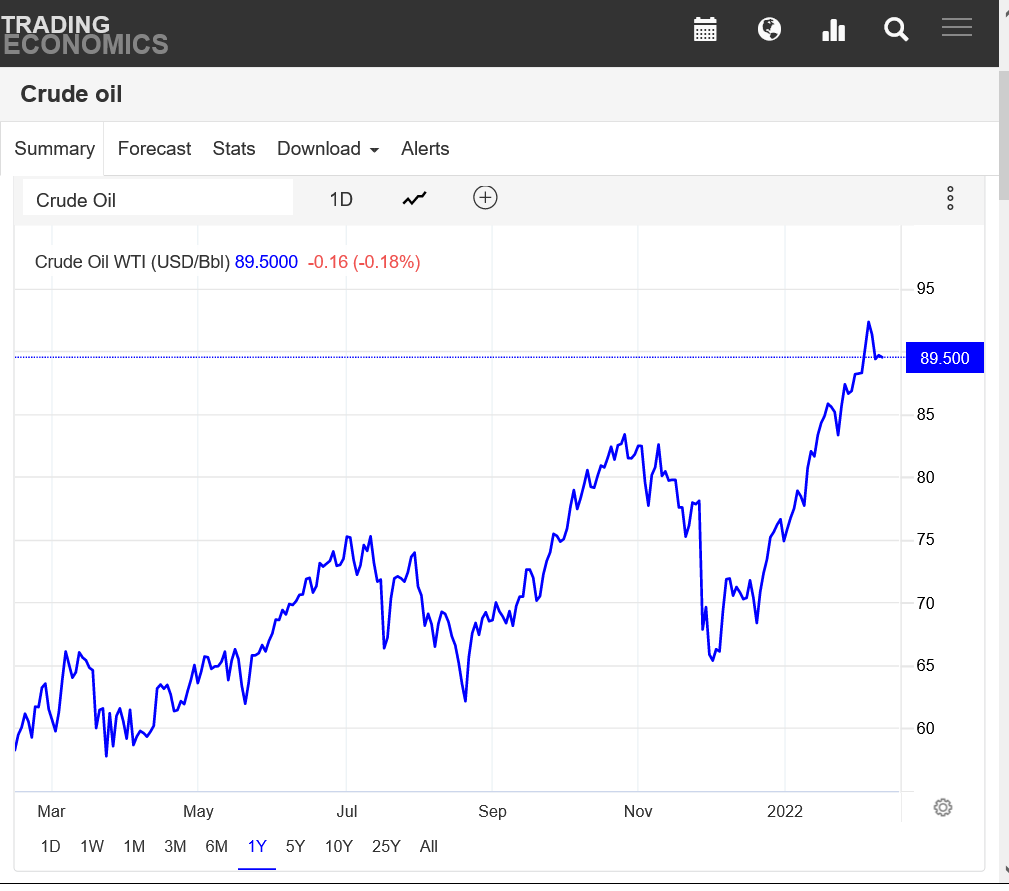Select the 5Y time range

click(295, 846)
